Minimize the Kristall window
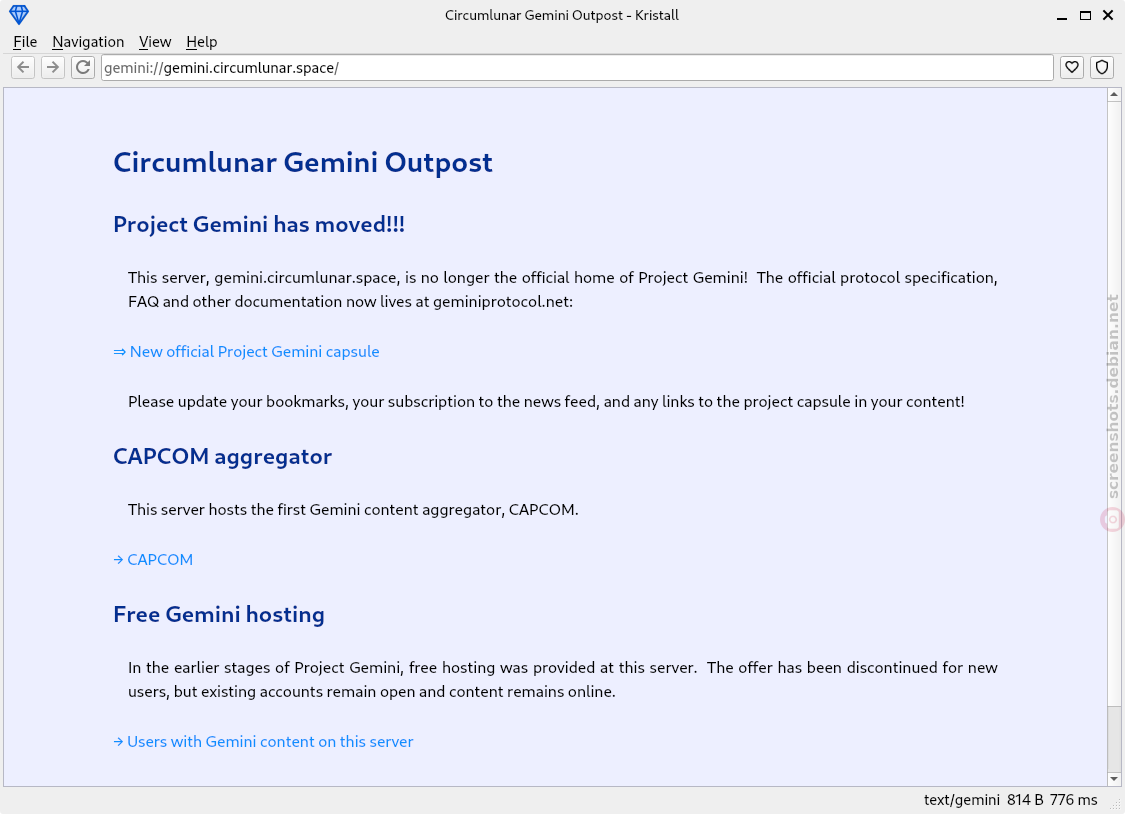The width and height of the screenshot is (1125, 814). point(1062,15)
